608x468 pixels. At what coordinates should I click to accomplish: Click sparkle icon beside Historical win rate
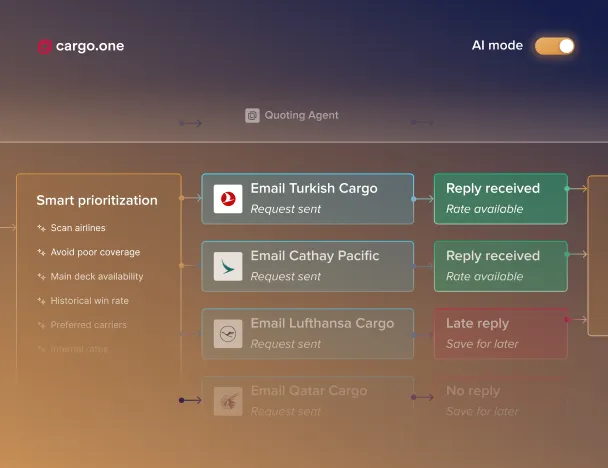pos(41,301)
